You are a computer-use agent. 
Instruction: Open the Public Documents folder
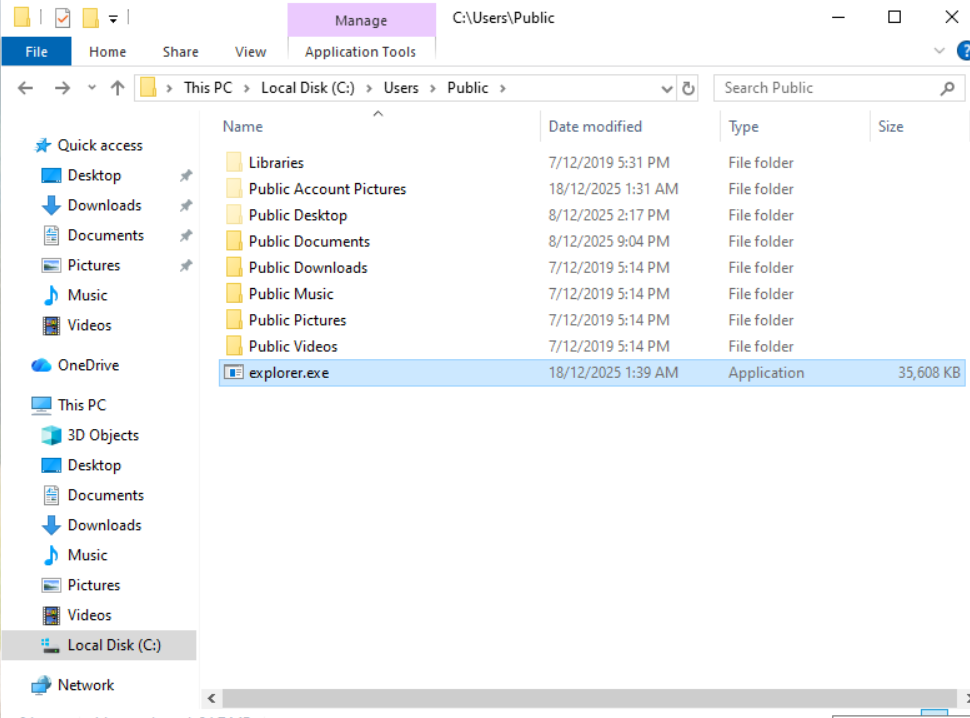pos(308,241)
